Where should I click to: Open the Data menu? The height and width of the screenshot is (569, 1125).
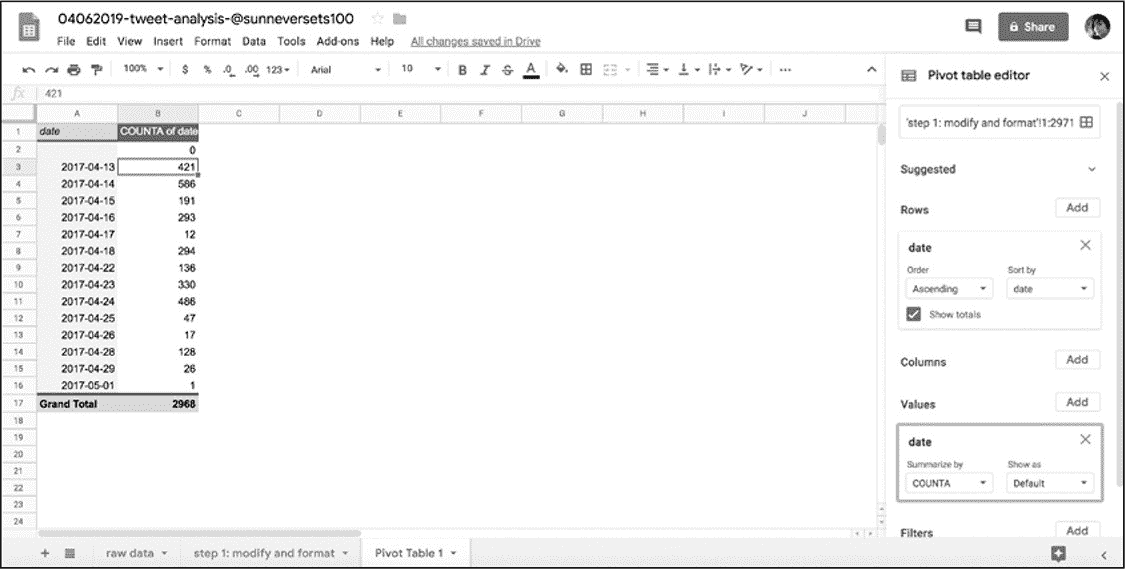click(254, 42)
